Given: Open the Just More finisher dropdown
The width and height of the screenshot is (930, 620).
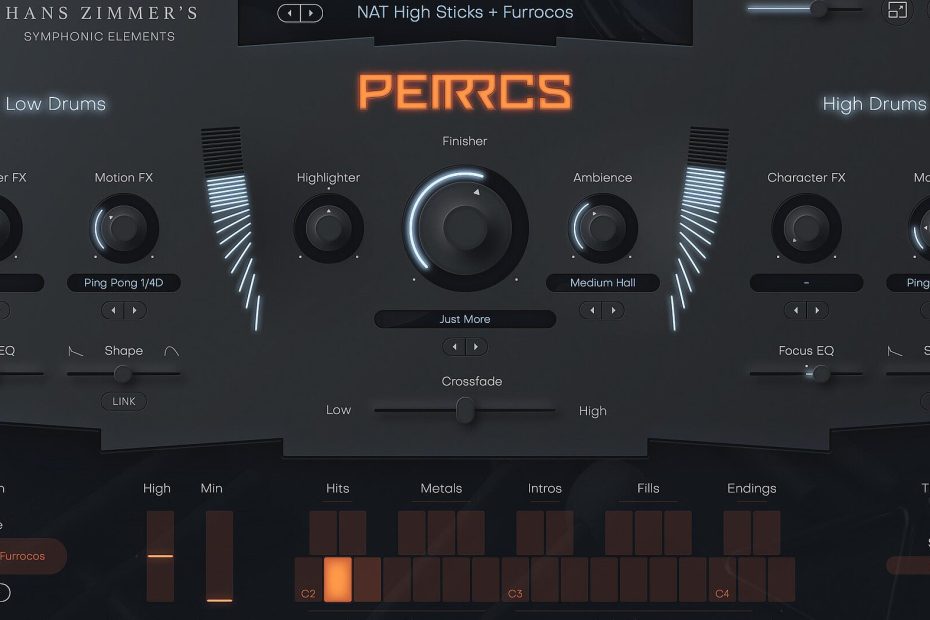Looking at the screenshot, I should pos(465,319).
